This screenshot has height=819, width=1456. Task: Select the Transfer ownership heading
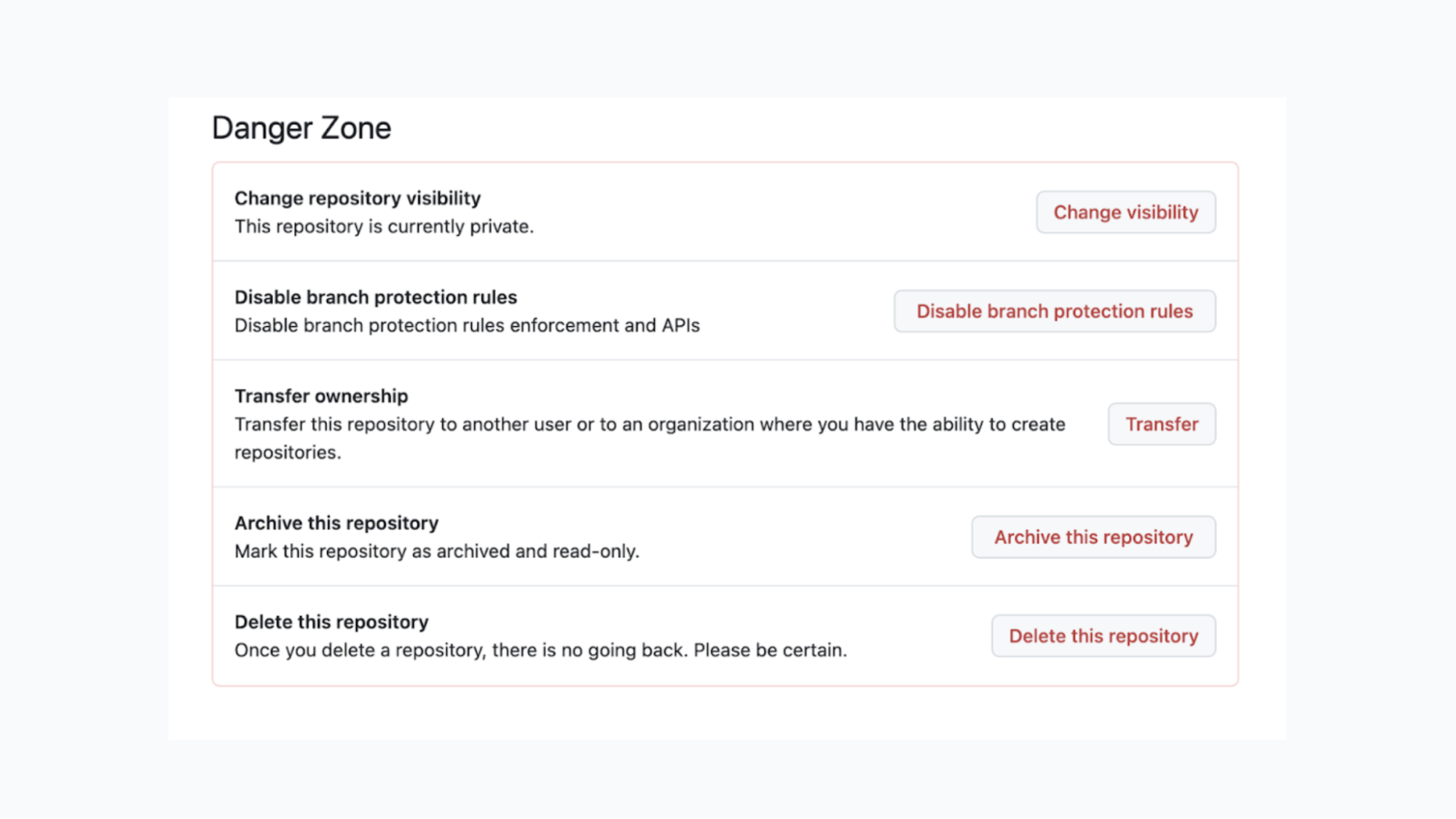320,395
